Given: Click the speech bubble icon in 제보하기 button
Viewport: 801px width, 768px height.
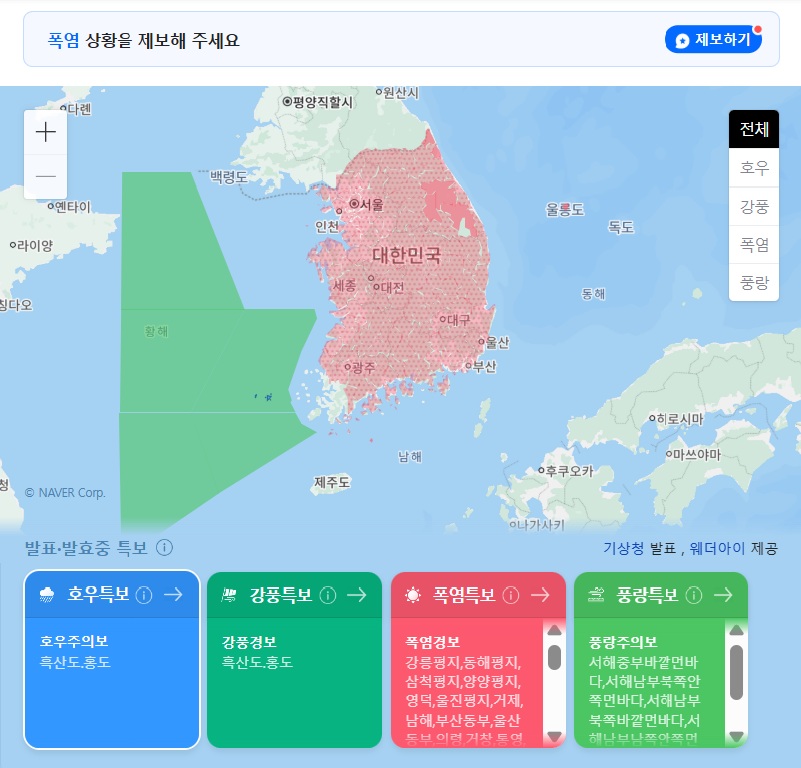Looking at the screenshot, I should [x=681, y=40].
